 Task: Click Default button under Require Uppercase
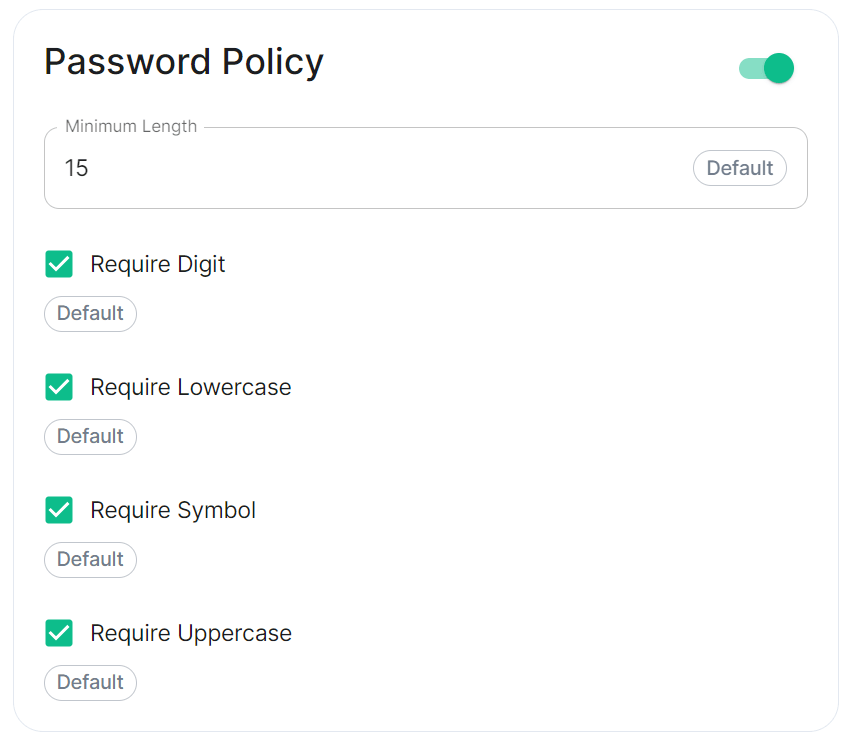point(90,682)
